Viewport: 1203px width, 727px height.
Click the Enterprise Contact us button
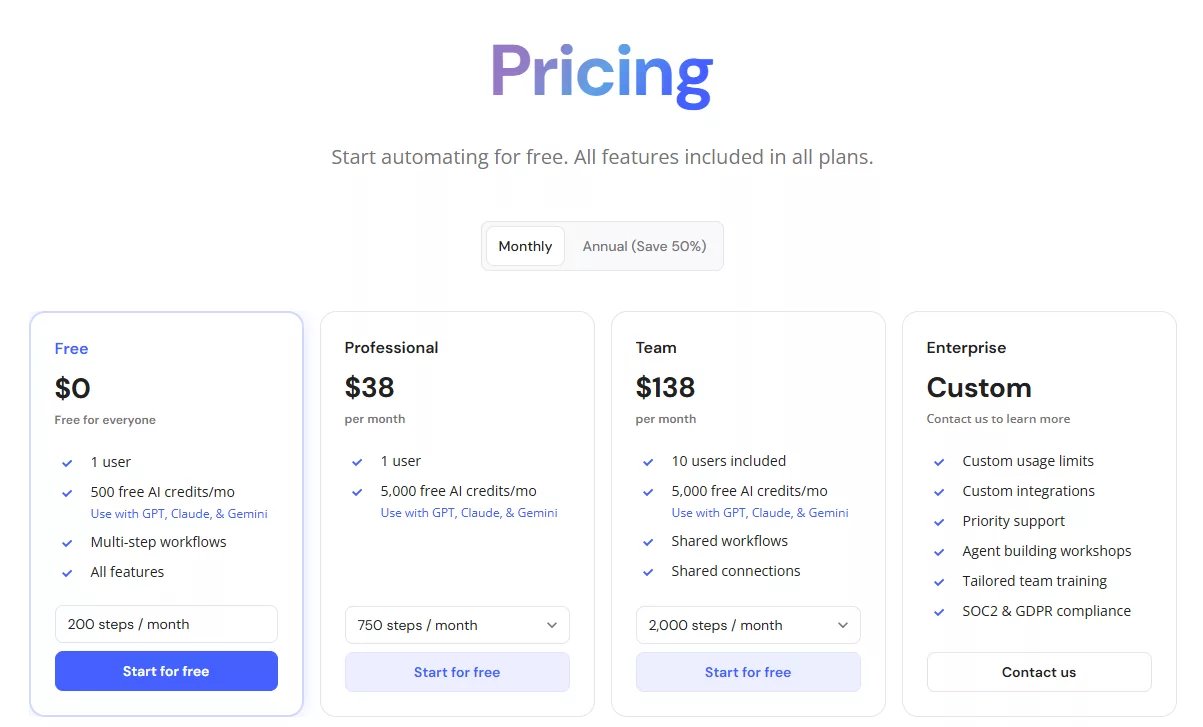(x=1039, y=672)
